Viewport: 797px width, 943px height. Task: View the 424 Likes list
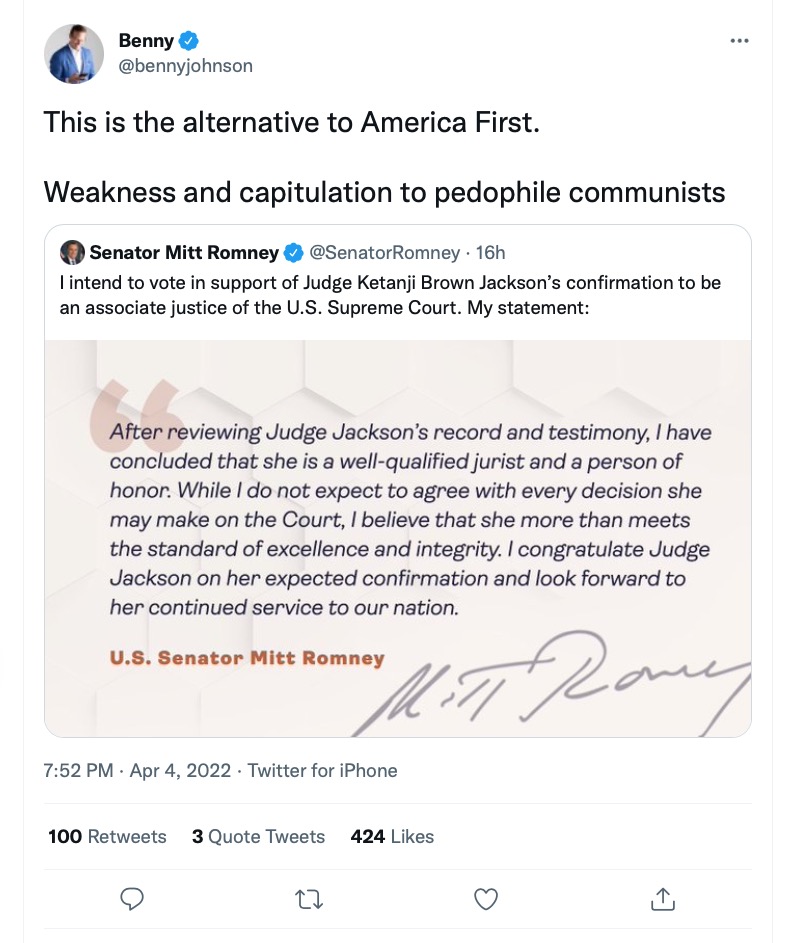pos(392,836)
